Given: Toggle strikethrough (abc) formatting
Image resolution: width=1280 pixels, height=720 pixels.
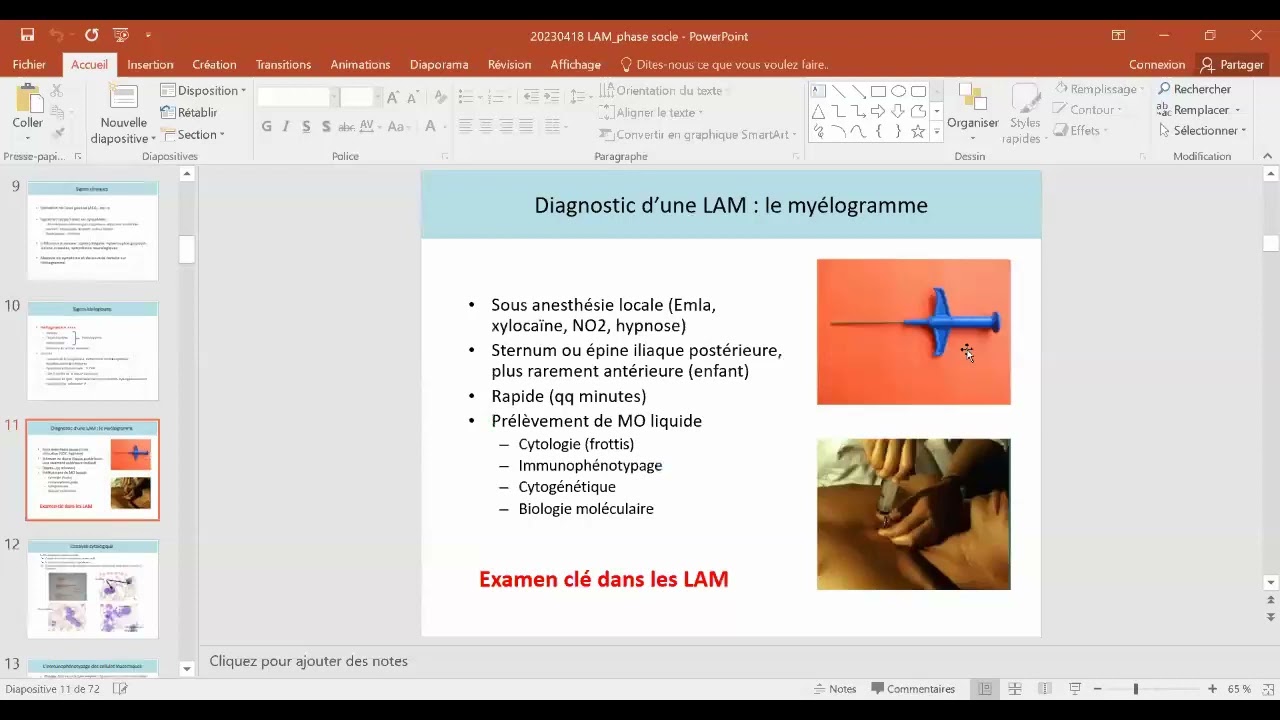Looking at the screenshot, I should point(346,126).
